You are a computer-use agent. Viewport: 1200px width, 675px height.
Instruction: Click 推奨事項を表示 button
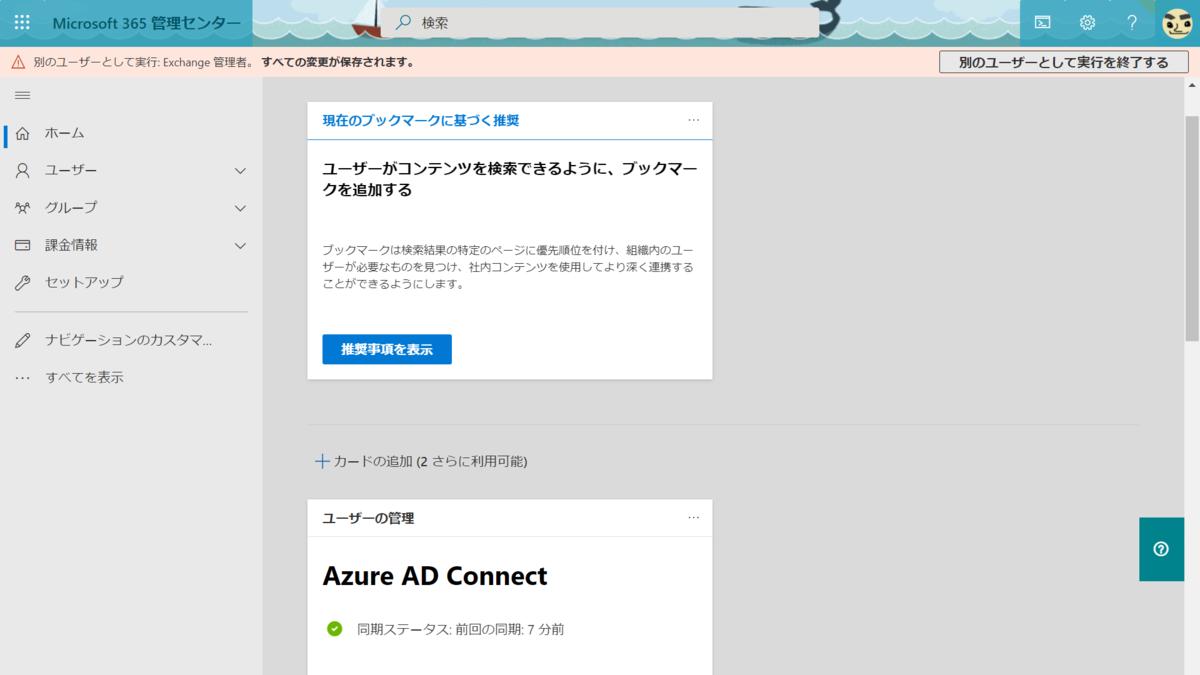click(387, 349)
